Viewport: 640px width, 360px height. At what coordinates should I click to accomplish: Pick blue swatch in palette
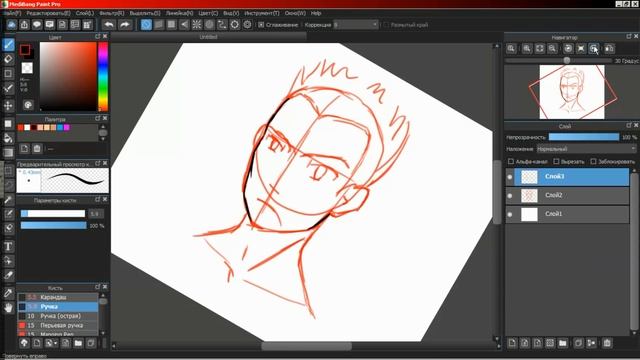click(x=60, y=127)
